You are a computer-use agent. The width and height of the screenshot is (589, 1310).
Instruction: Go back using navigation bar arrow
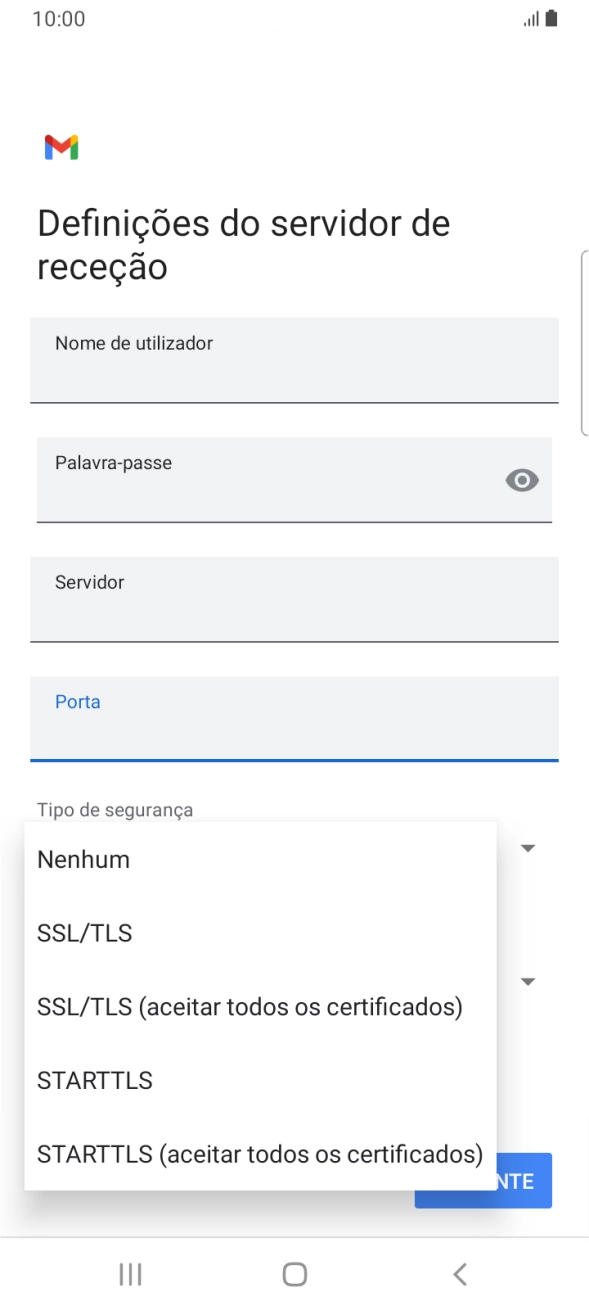[x=459, y=1273]
